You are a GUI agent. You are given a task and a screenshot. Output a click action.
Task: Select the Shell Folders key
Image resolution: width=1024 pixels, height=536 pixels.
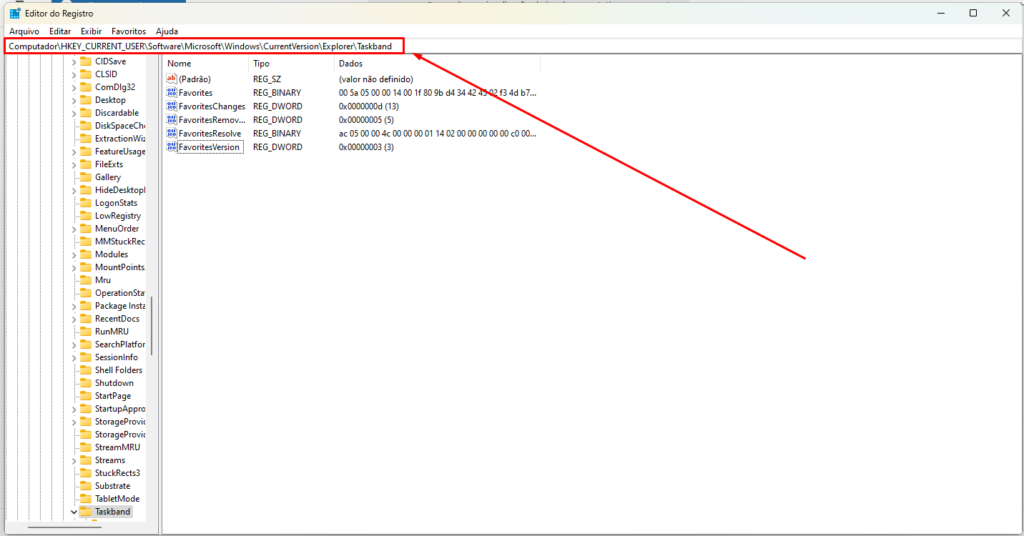click(x=118, y=370)
